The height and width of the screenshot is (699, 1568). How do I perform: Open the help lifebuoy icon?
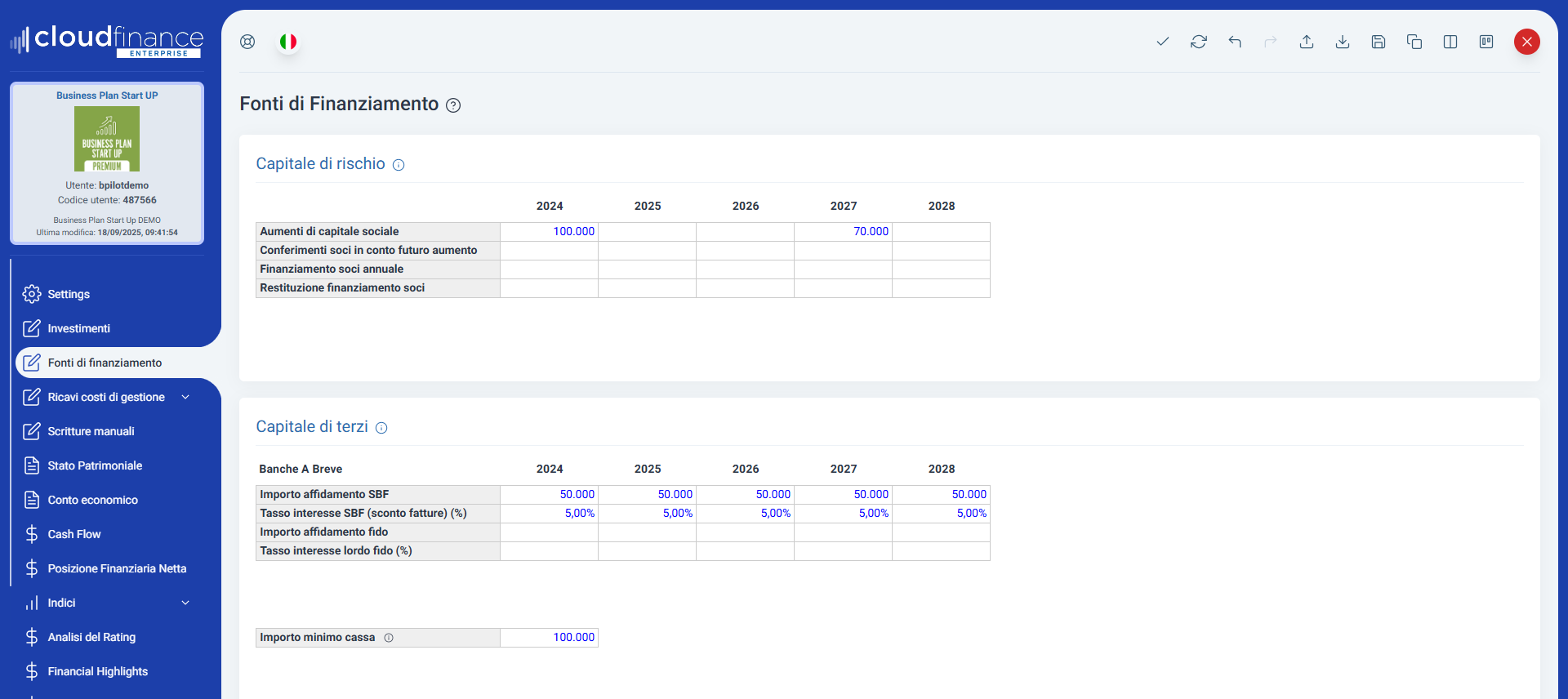pyautogui.click(x=247, y=42)
